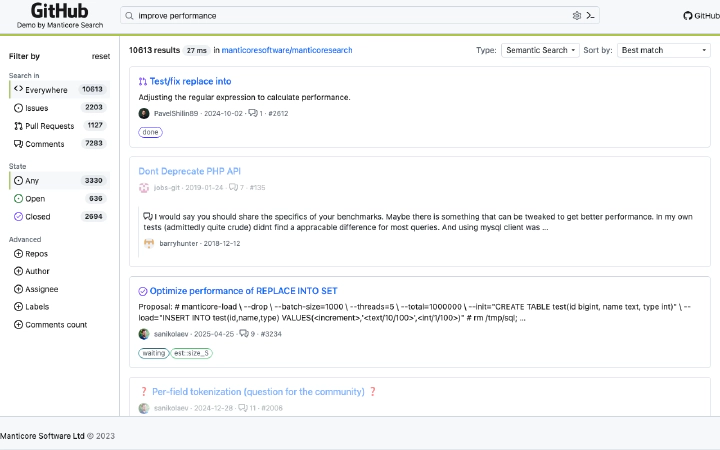
Task: Click comment count icon on #135
Action: 234,187
